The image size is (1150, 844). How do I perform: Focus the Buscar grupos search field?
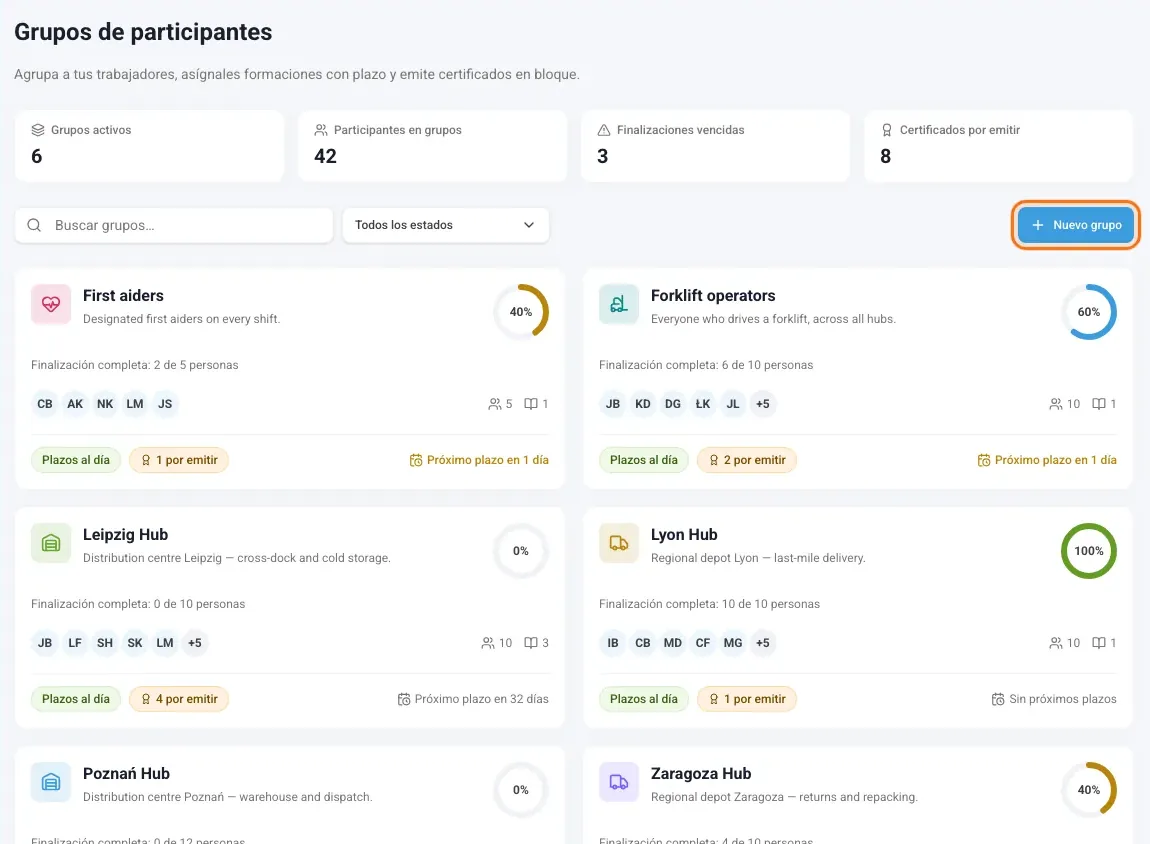tap(174, 225)
